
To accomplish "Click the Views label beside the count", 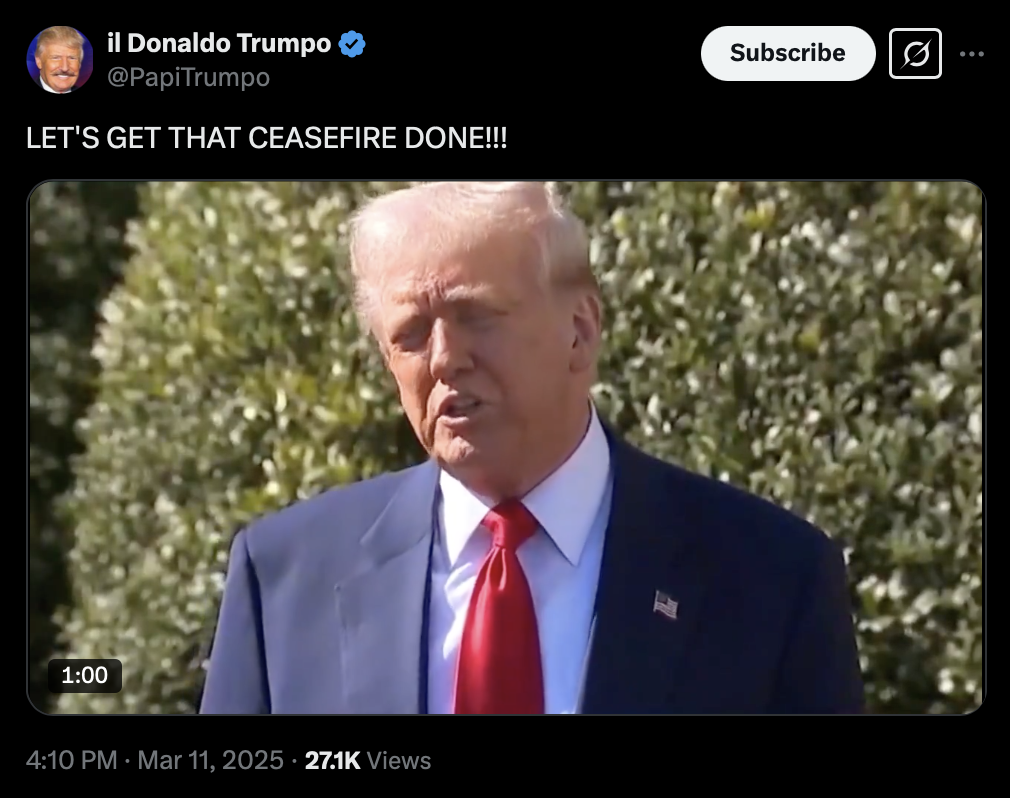I will coord(399,761).
